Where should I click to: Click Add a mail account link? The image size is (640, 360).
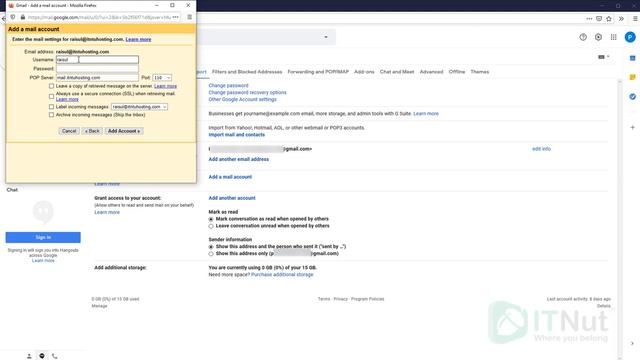[x=230, y=177]
